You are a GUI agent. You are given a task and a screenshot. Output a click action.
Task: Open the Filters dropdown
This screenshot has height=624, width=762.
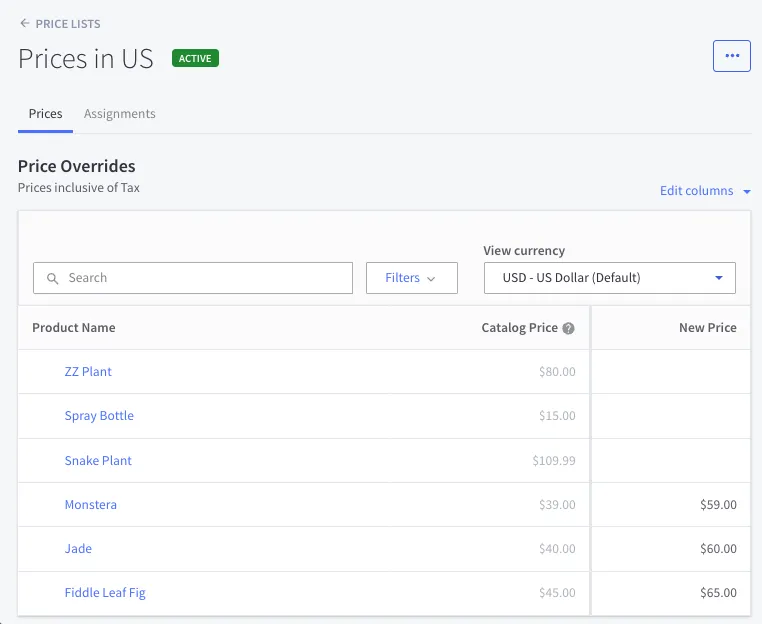tap(412, 278)
